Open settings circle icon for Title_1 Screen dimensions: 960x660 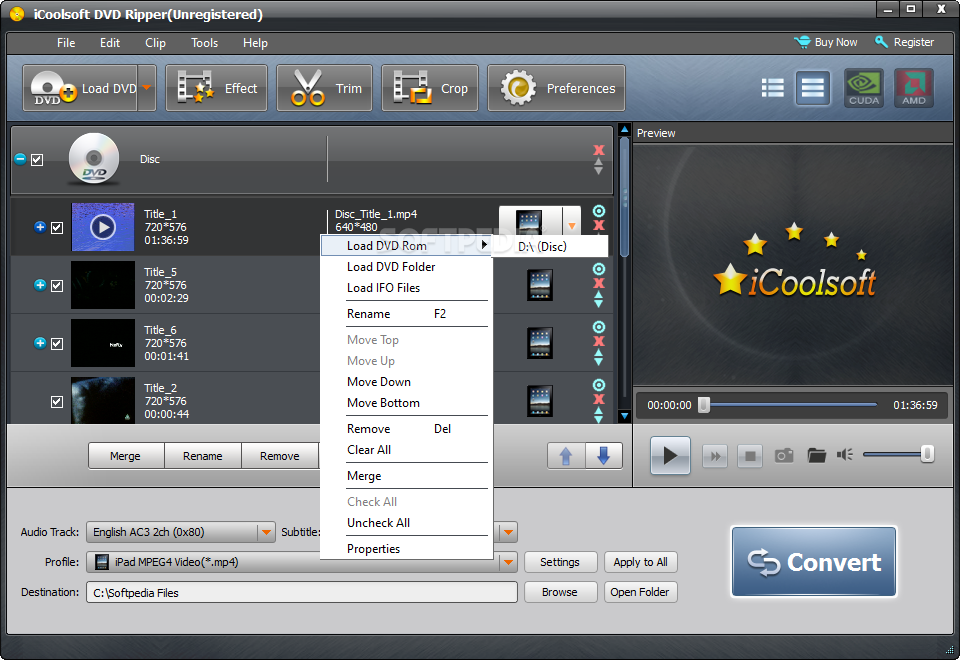(599, 211)
